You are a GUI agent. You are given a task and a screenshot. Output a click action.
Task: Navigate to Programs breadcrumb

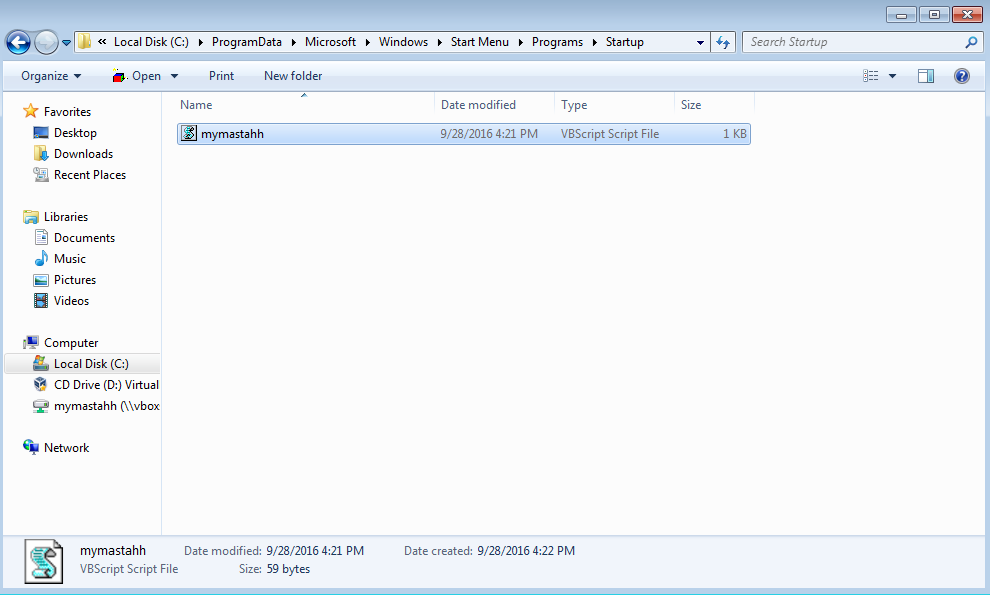coord(558,42)
